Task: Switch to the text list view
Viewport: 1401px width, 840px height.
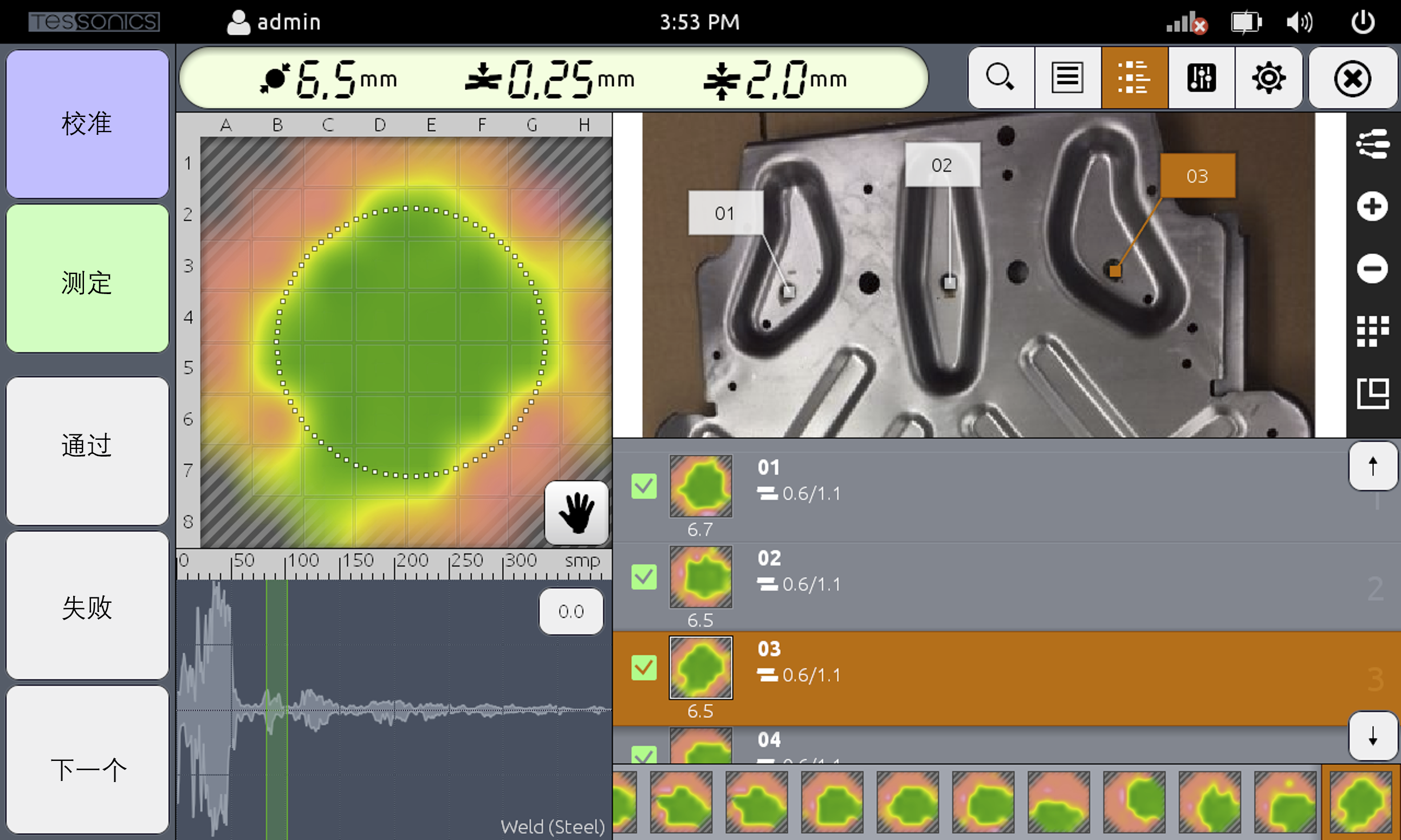Action: pos(1067,78)
